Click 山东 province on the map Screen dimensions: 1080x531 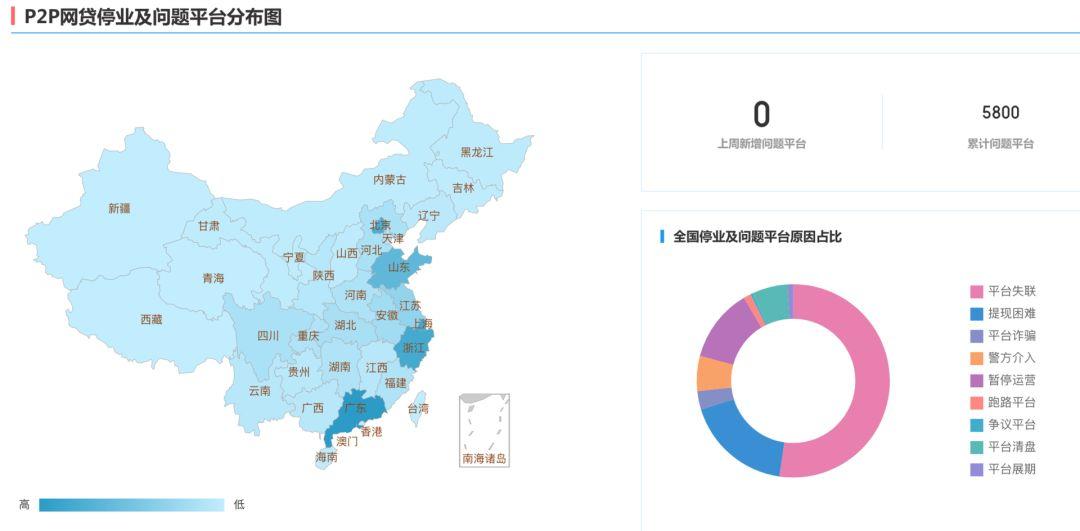[399, 267]
